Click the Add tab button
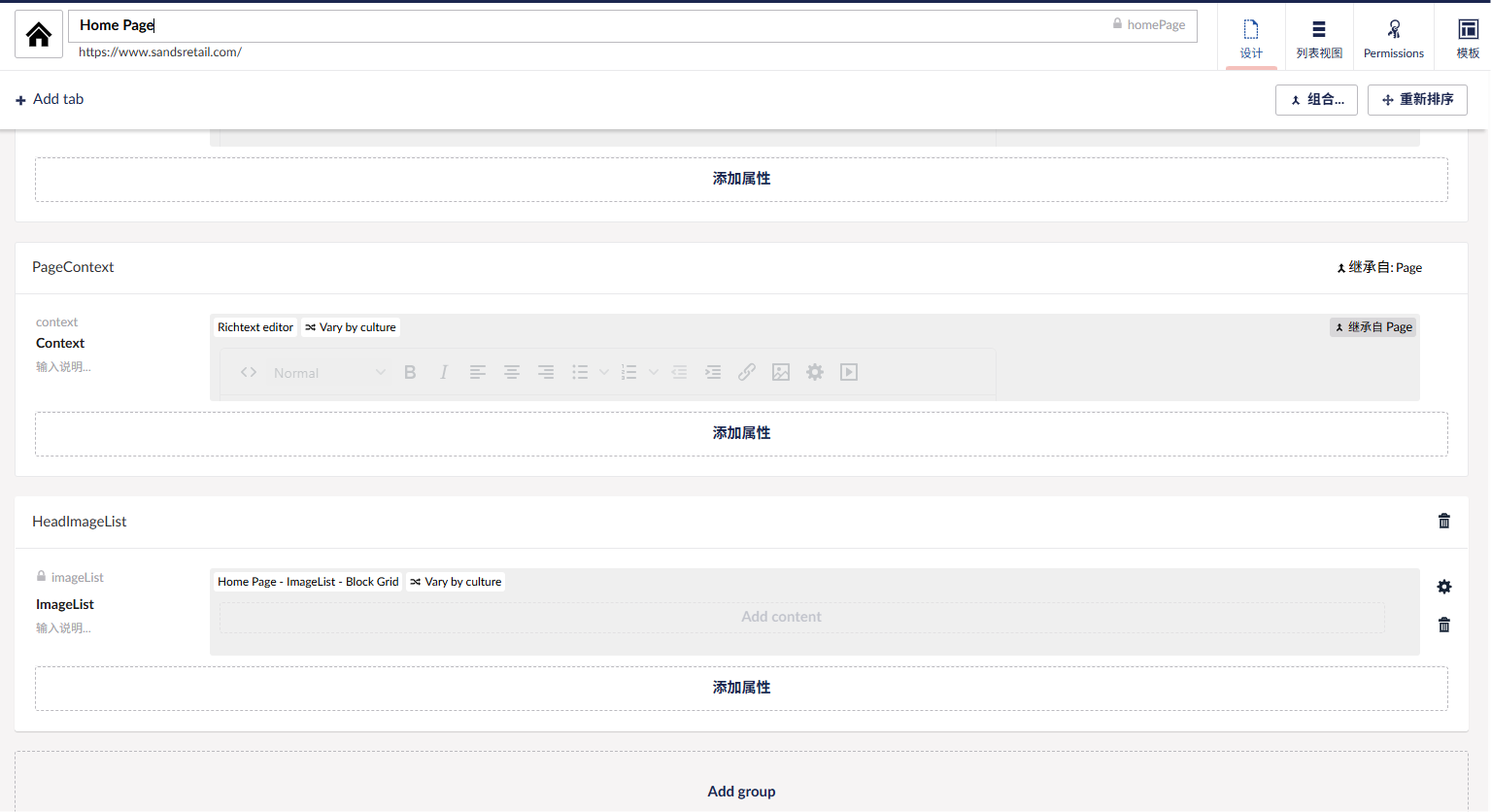 (50, 99)
